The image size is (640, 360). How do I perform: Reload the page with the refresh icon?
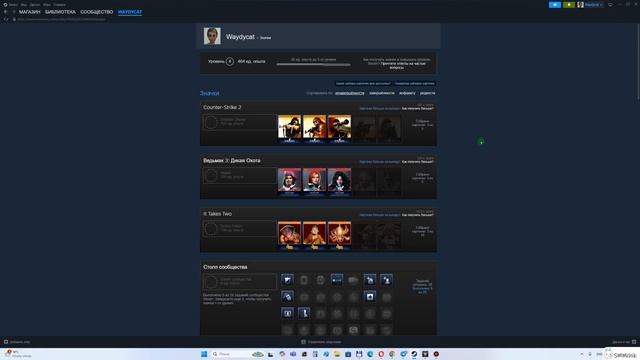pyautogui.click(x=6, y=19)
